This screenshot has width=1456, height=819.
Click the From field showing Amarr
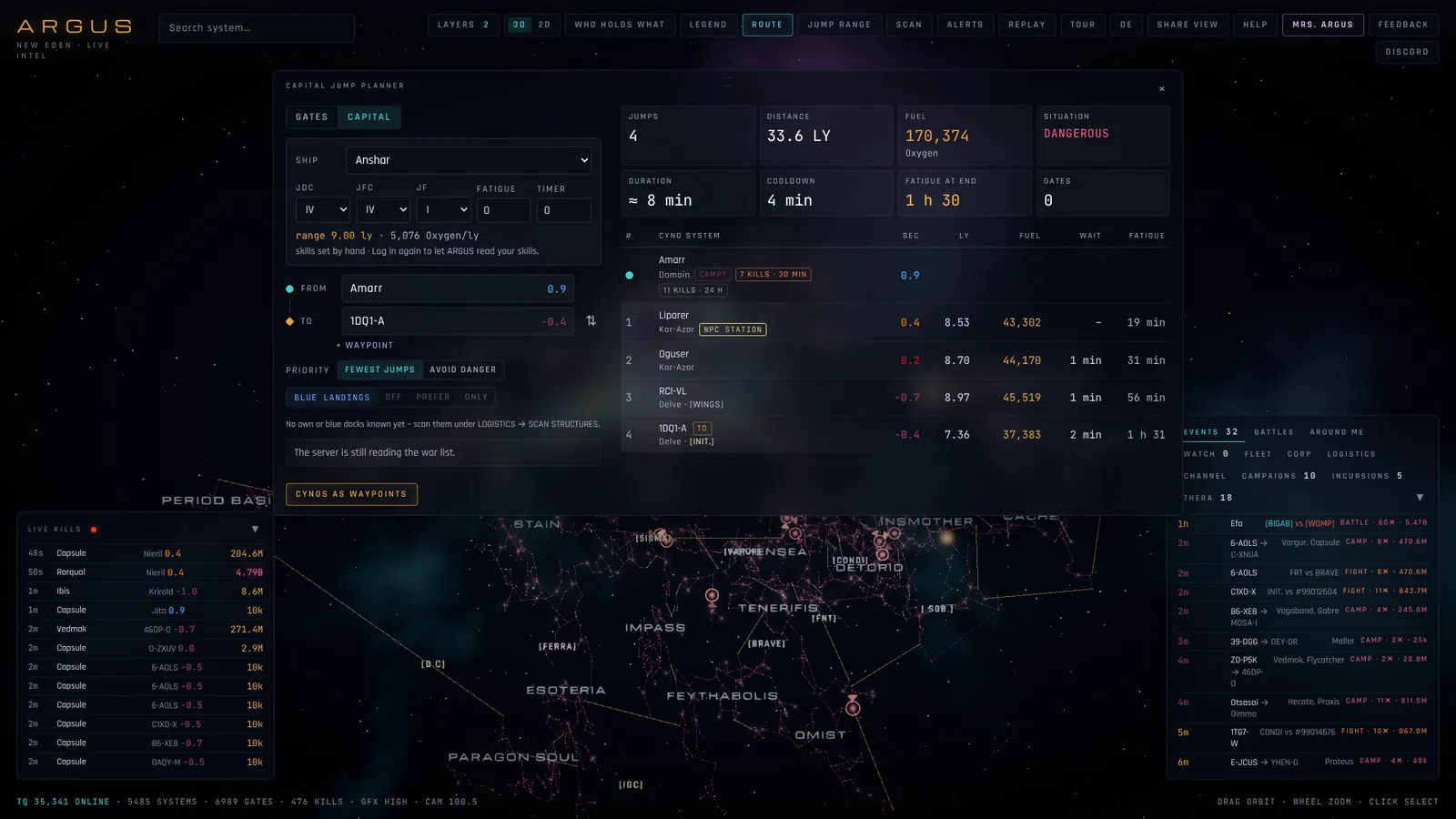point(458,288)
